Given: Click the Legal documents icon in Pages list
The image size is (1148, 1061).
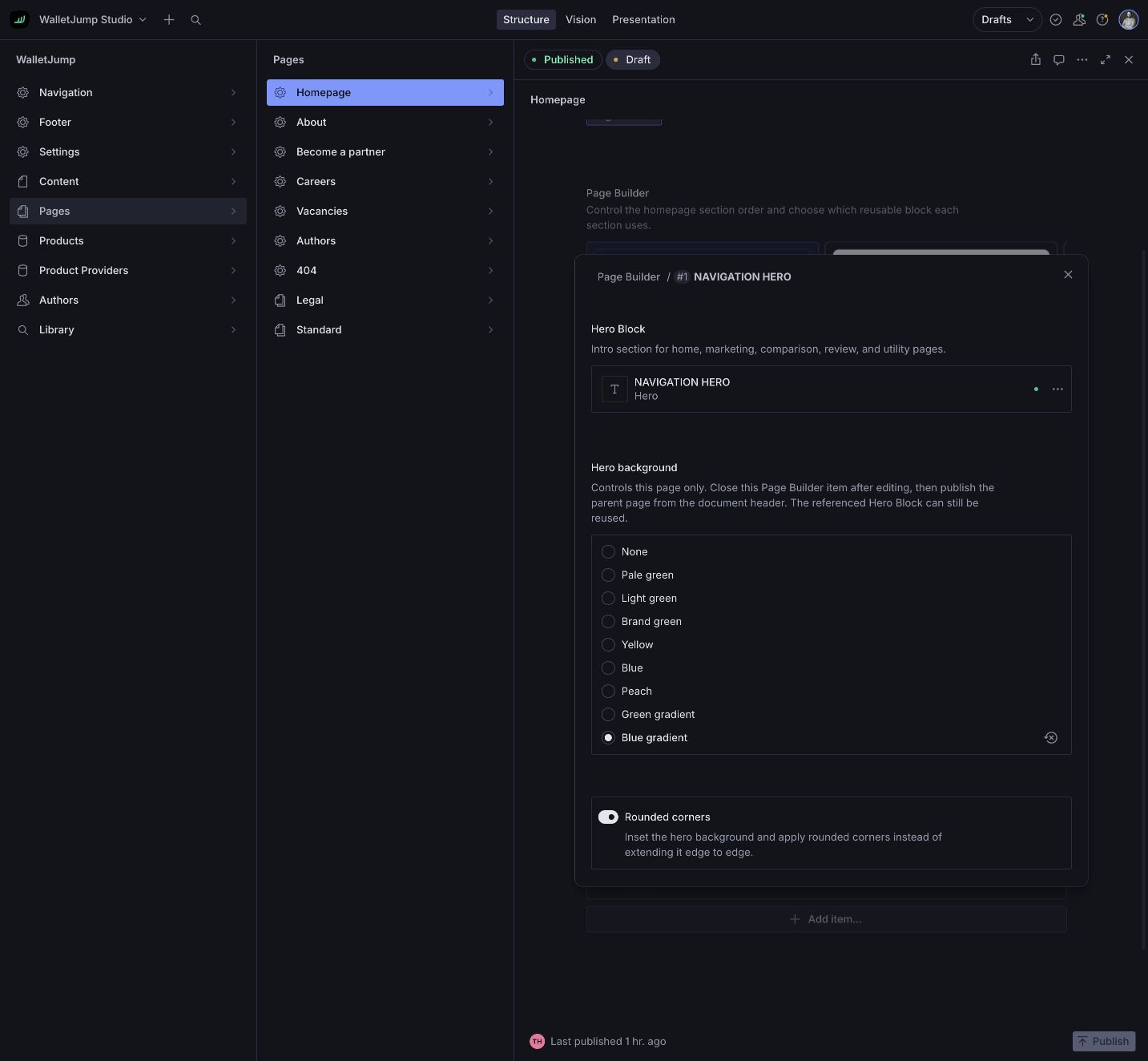Looking at the screenshot, I should tap(280, 300).
